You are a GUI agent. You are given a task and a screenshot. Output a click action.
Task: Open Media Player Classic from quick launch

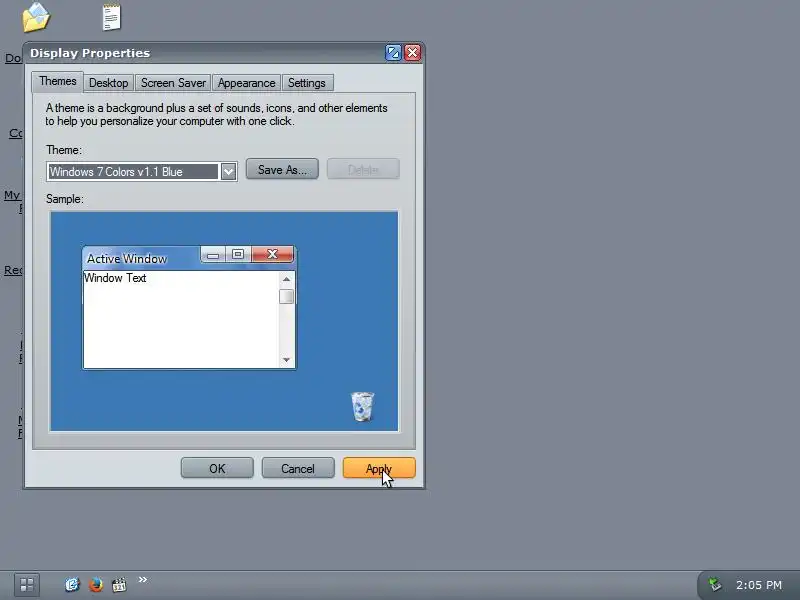click(119, 585)
